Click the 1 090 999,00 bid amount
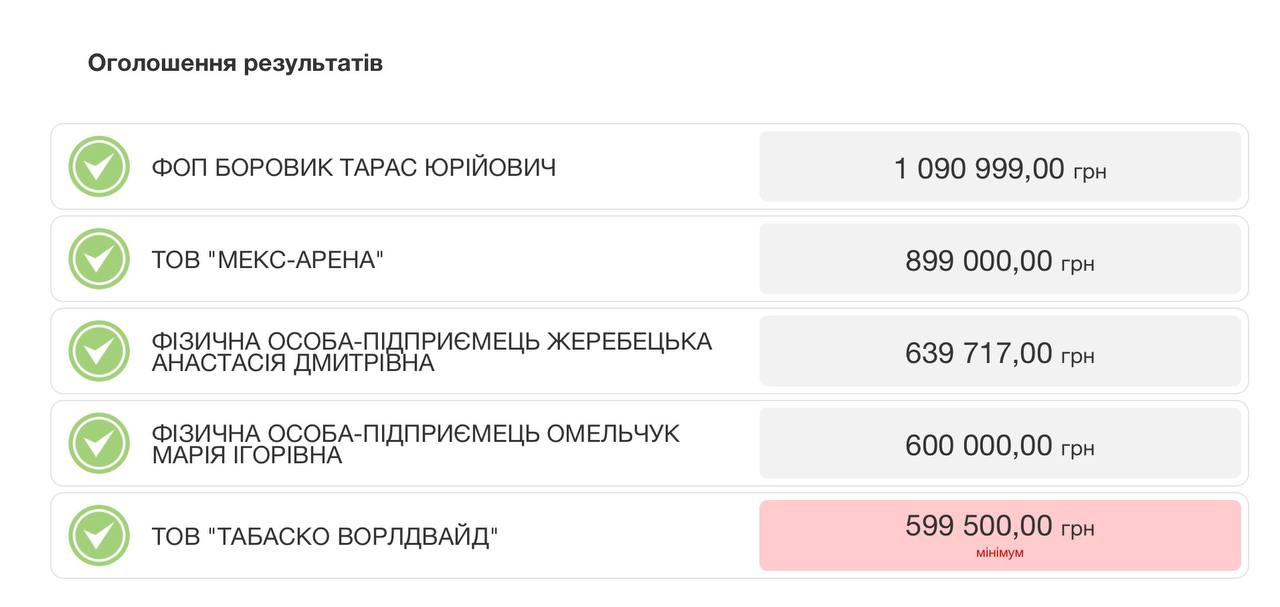1280x607 pixels. click(979, 168)
